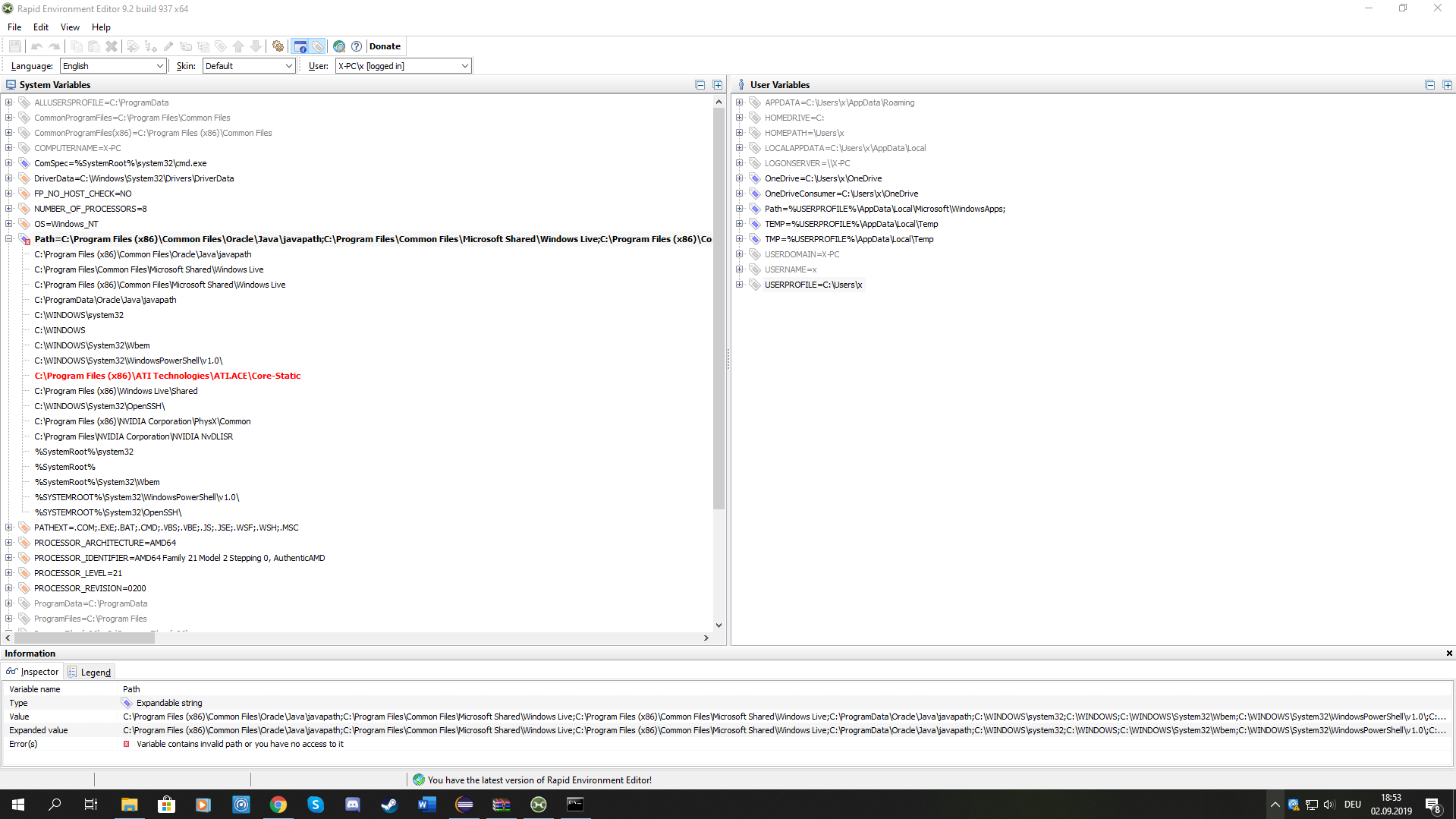Expand all System Variables icon
1456x819 pixels.
[717, 85]
